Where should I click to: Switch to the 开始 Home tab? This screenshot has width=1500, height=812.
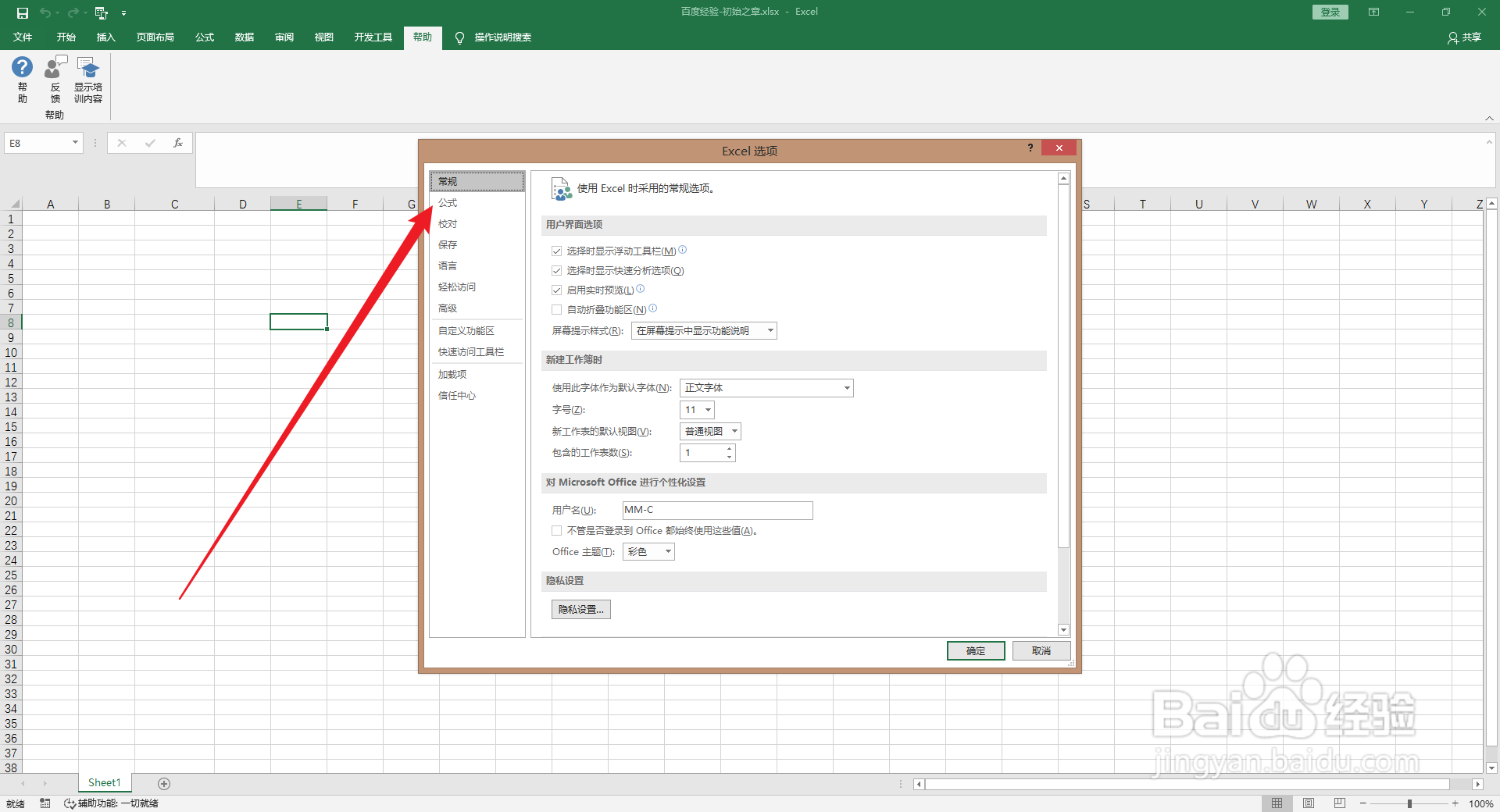click(66, 37)
